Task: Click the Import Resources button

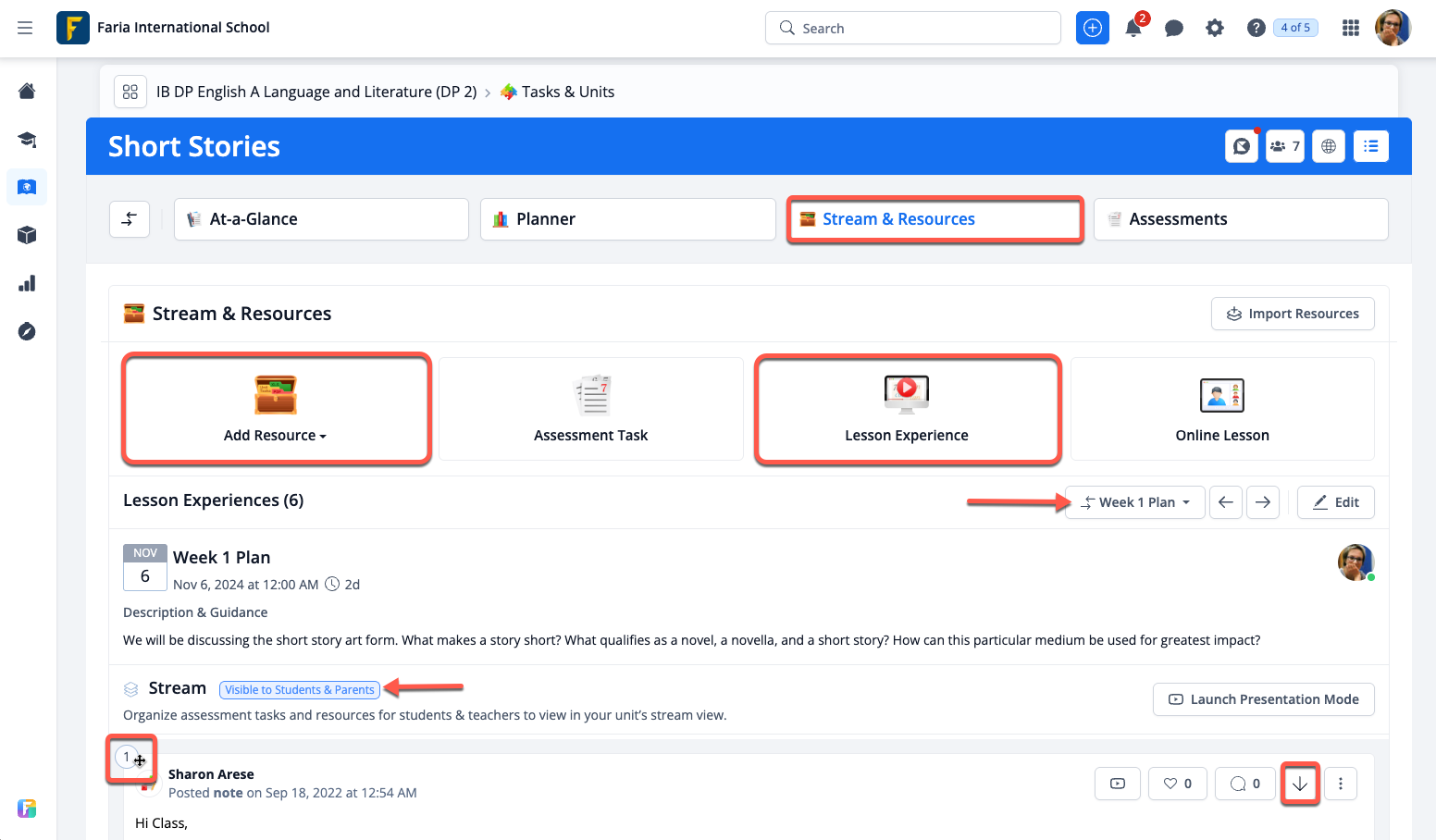Action: coord(1292,314)
